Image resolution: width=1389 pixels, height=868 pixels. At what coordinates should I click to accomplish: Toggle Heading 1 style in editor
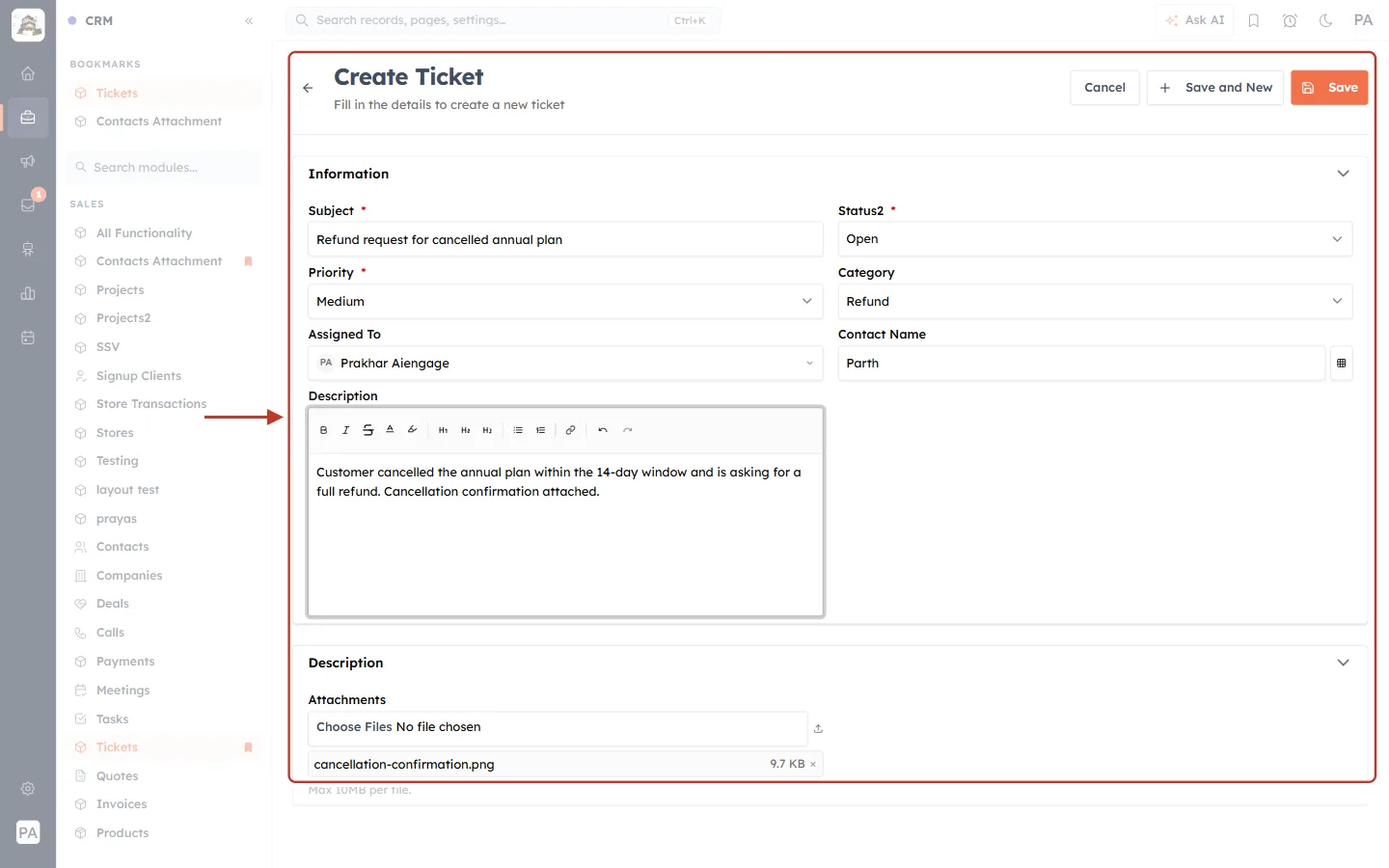[x=443, y=430]
